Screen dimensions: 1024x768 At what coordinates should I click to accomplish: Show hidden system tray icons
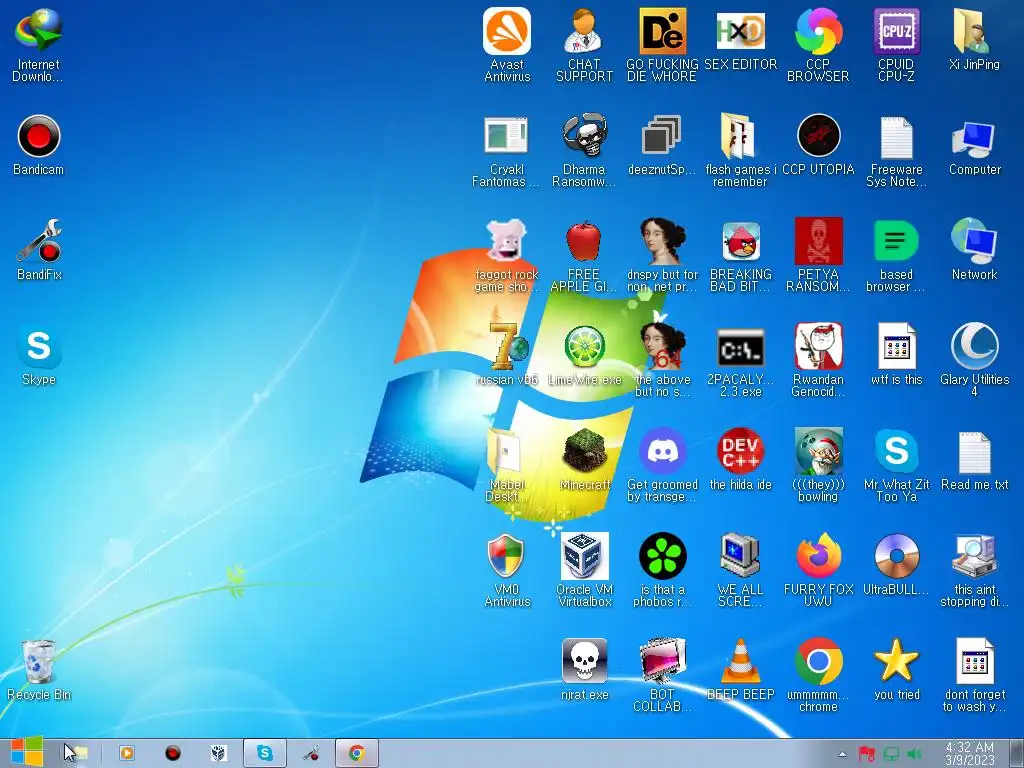[x=842, y=754]
